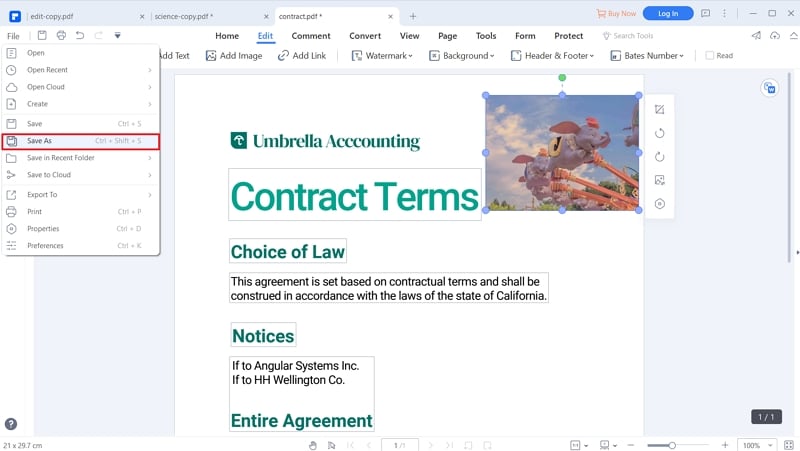Click the fullscreen icon in status bar
This screenshot has height=451, width=800.
(x=789, y=445)
